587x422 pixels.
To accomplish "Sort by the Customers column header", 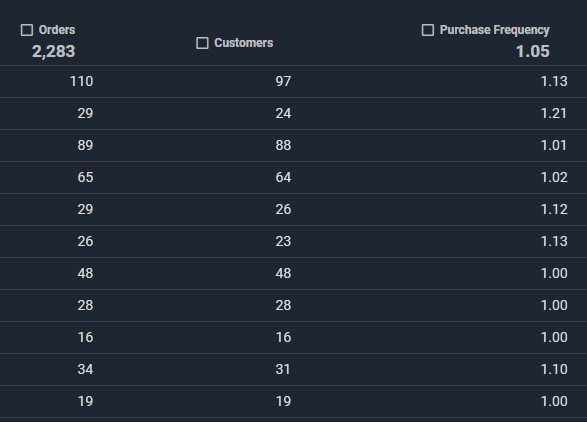I will tap(244, 43).
